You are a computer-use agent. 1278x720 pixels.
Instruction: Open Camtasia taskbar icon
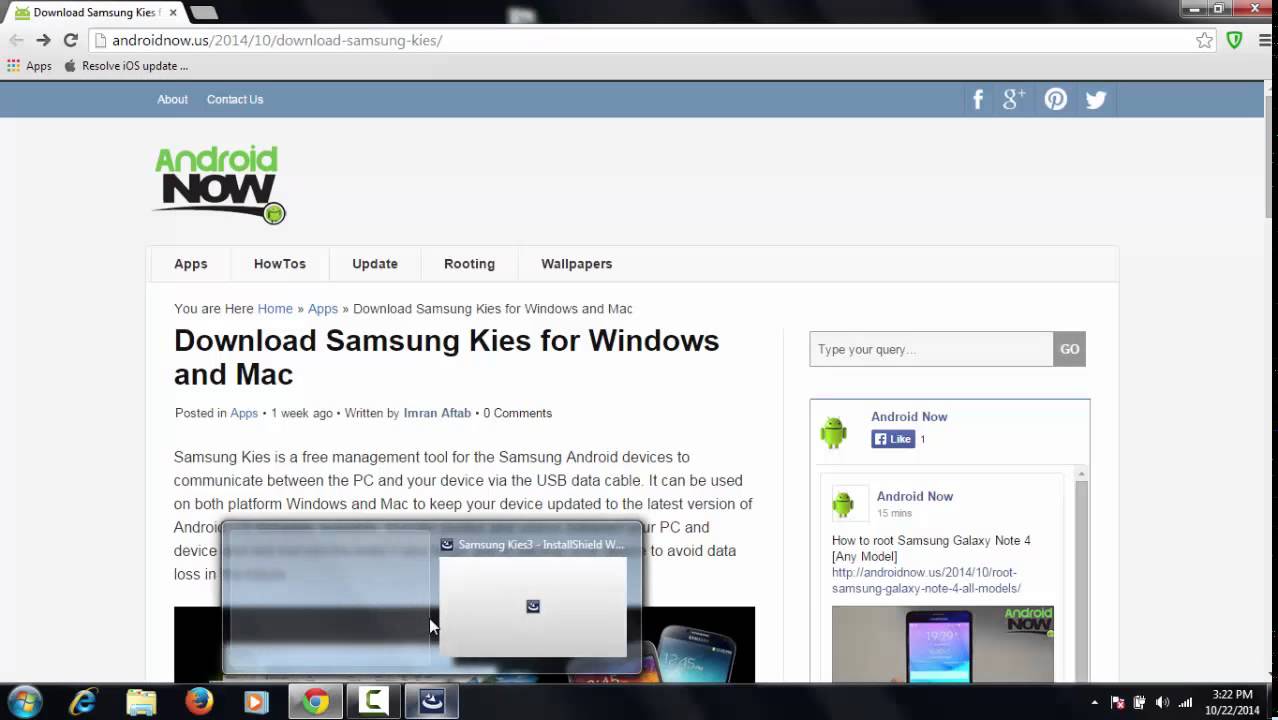click(x=373, y=702)
